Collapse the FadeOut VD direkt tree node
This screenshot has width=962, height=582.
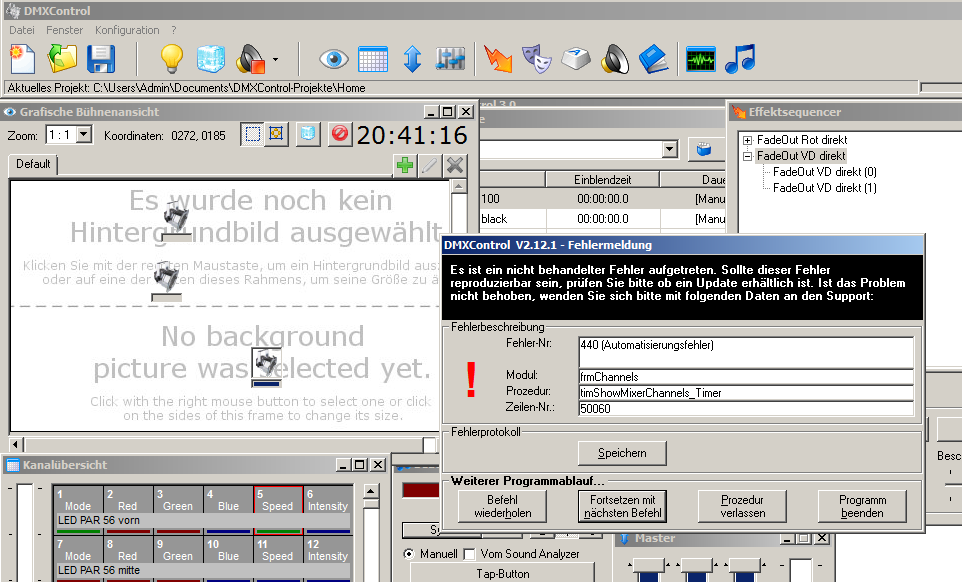click(x=747, y=156)
